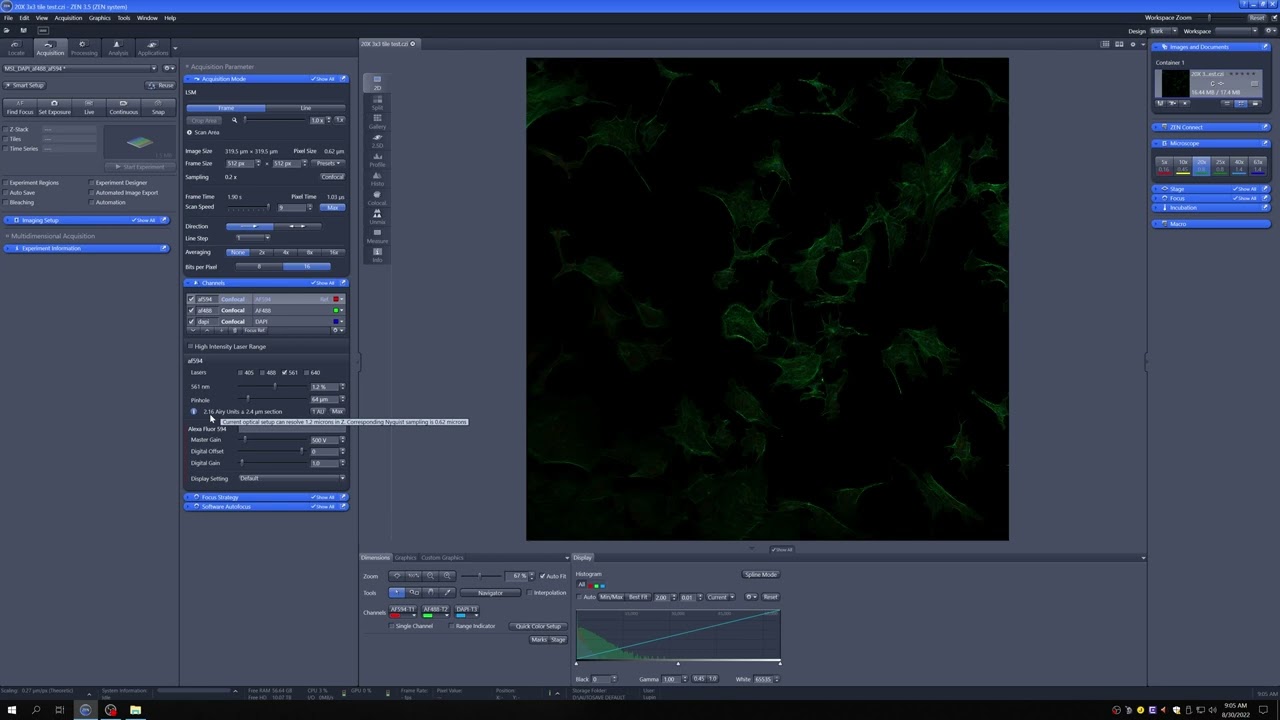Open the Frame Size Presets dropdown

point(328,163)
